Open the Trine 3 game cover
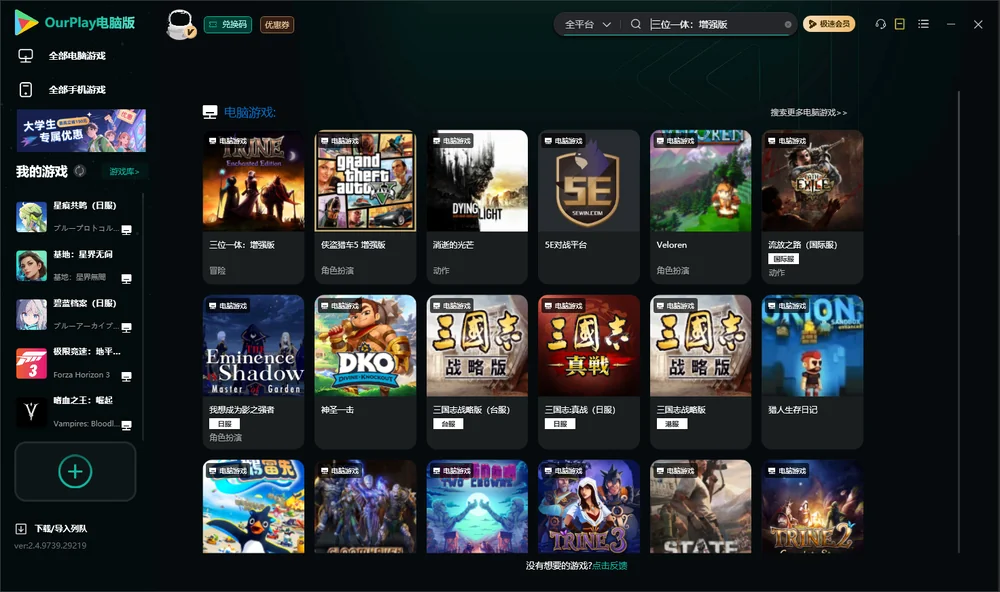Viewport: 1000px width, 592px height. point(589,507)
